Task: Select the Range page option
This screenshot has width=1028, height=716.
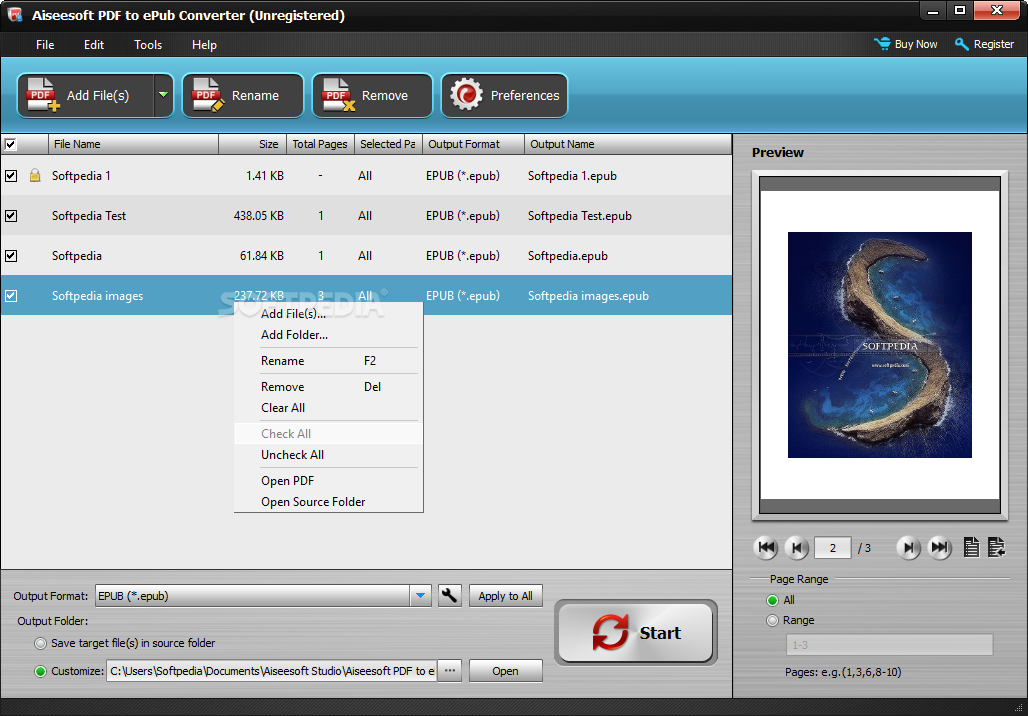Action: click(772, 620)
